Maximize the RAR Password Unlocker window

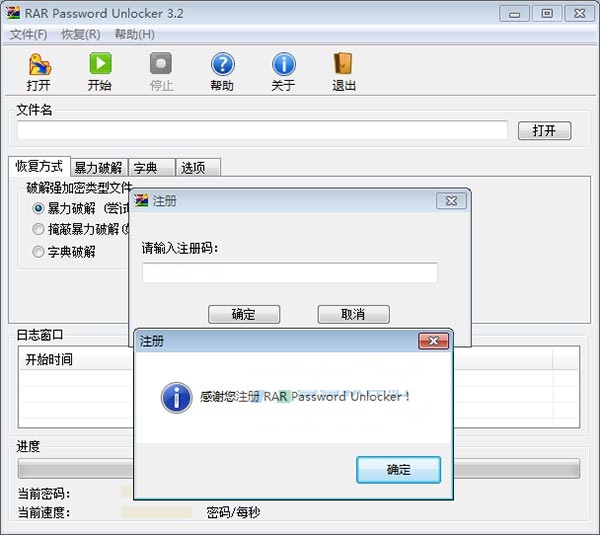point(547,14)
